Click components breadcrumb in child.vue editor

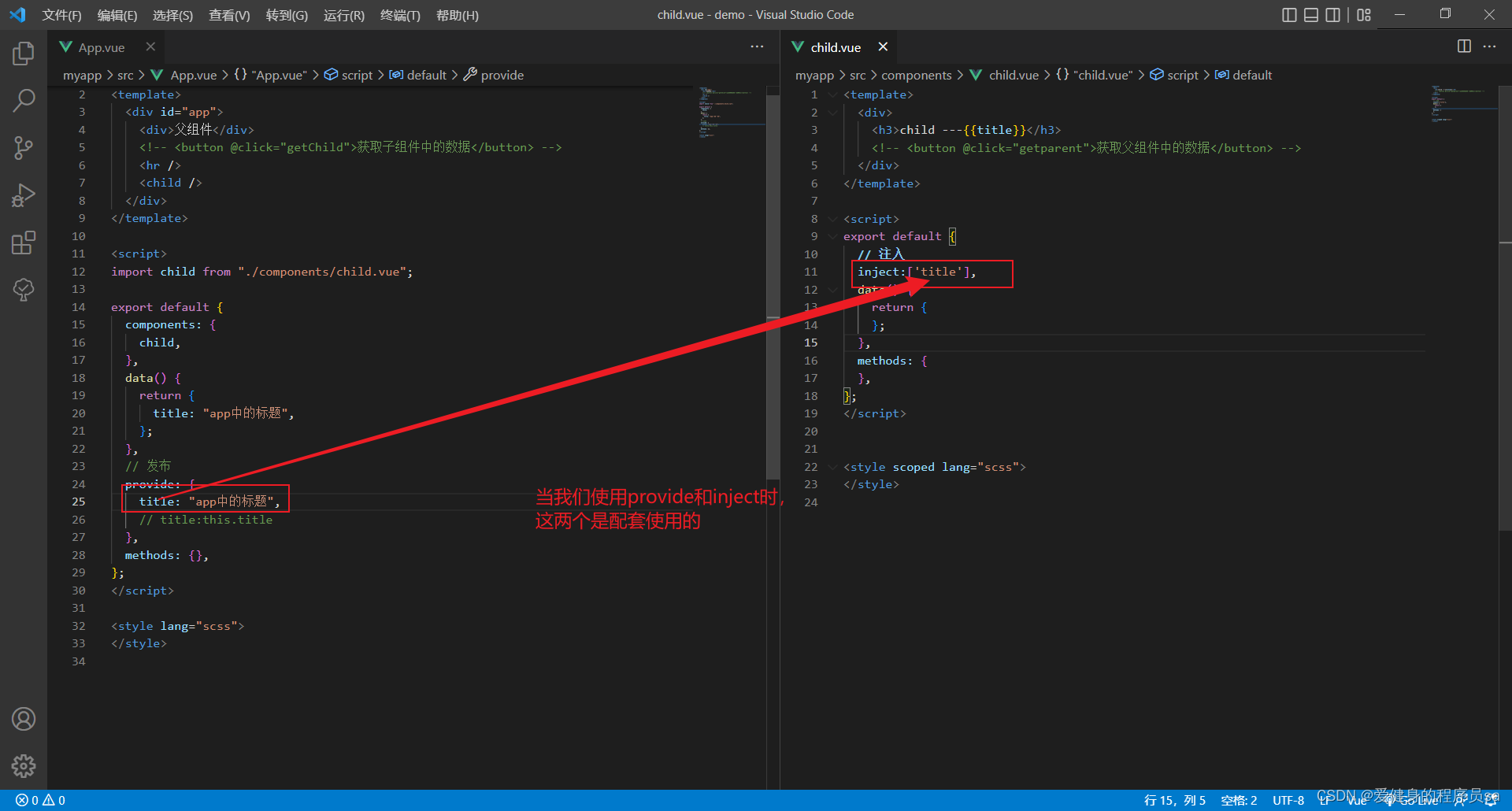[x=917, y=75]
